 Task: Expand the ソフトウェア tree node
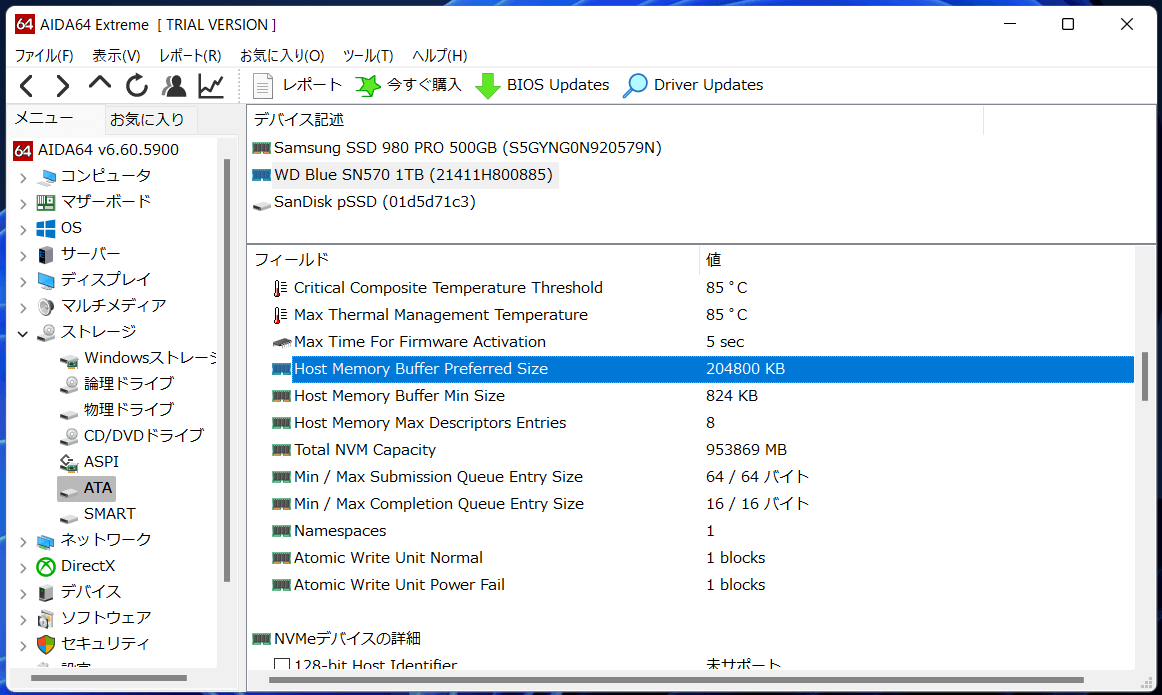pos(23,619)
